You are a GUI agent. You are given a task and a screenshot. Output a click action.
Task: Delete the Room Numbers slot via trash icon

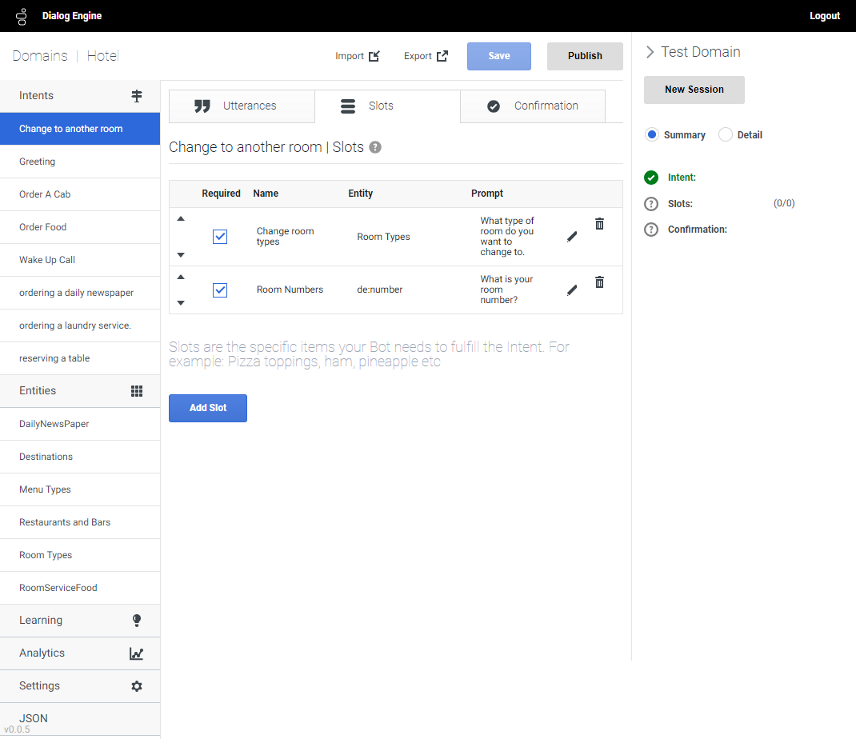pos(599,283)
